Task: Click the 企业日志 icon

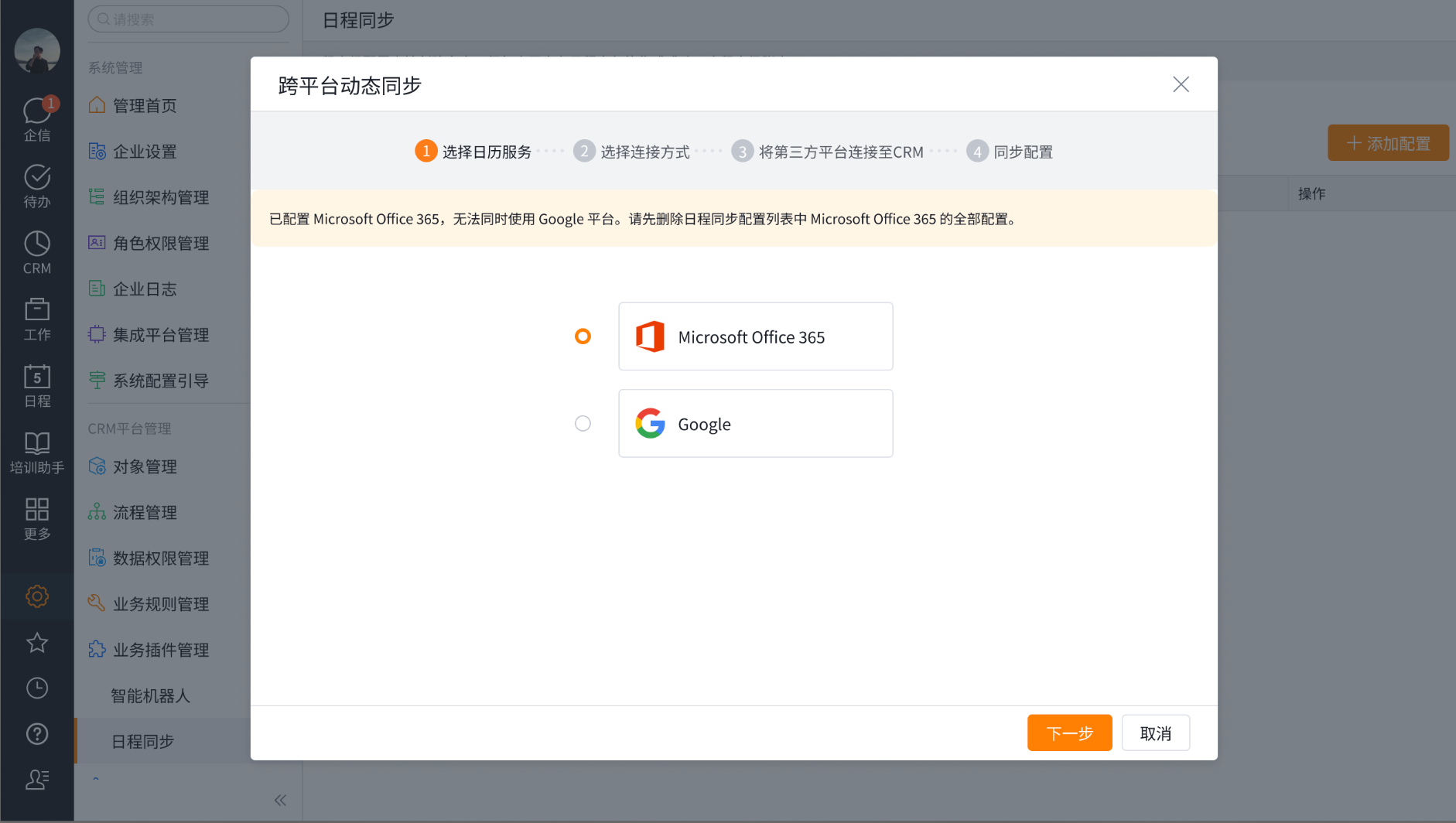Action: tap(97, 289)
